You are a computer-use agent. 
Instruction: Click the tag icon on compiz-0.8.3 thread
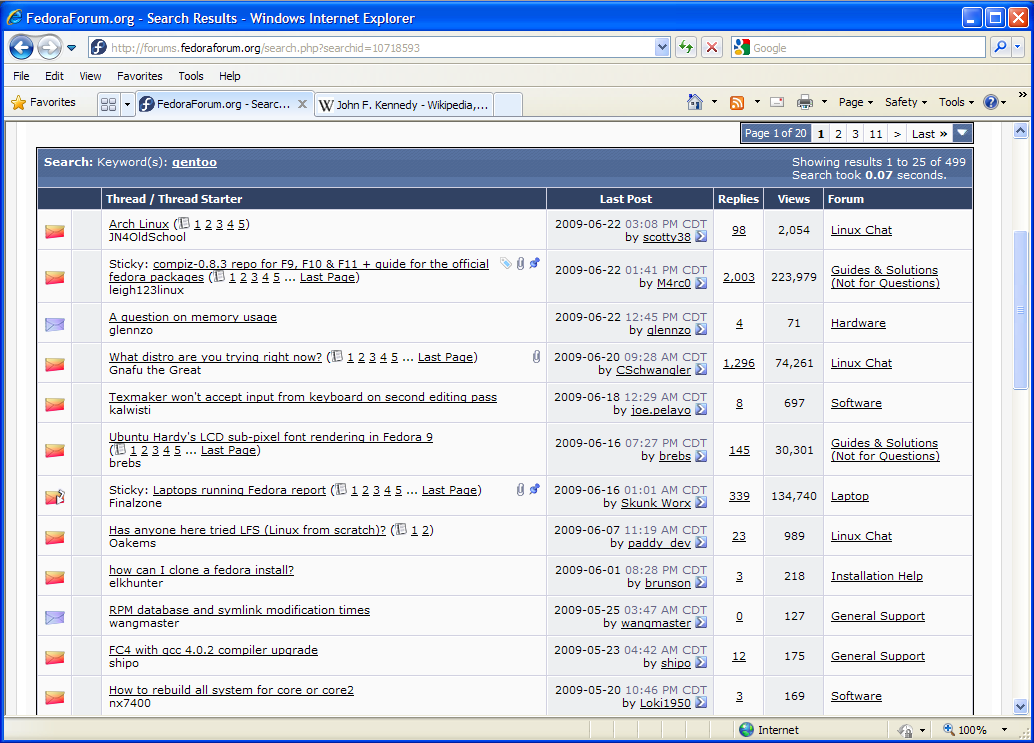click(506, 264)
